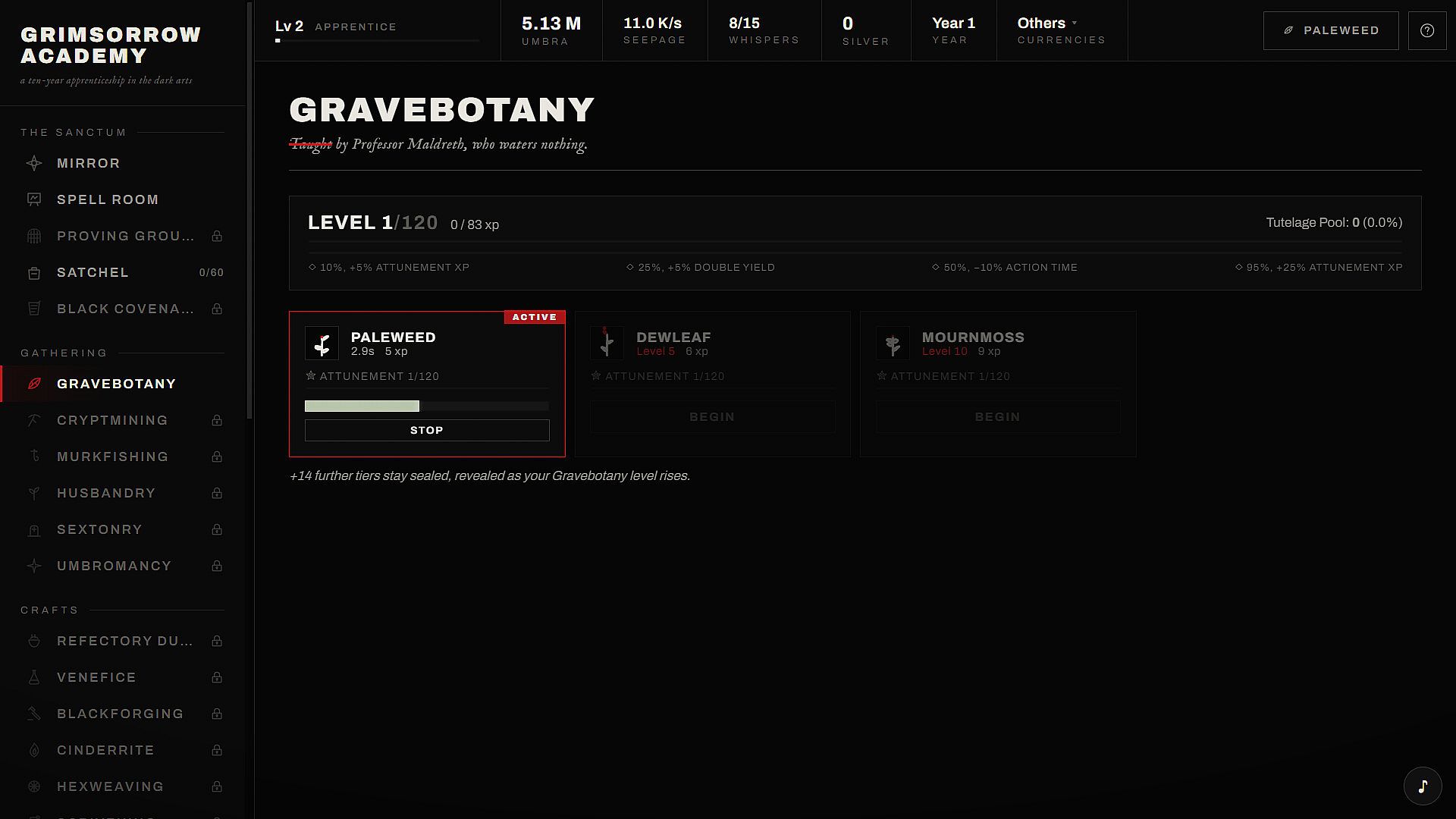Screen dimensions: 1456x819
Task: Click the 0 Silver stat
Action: [x=866, y=30]
